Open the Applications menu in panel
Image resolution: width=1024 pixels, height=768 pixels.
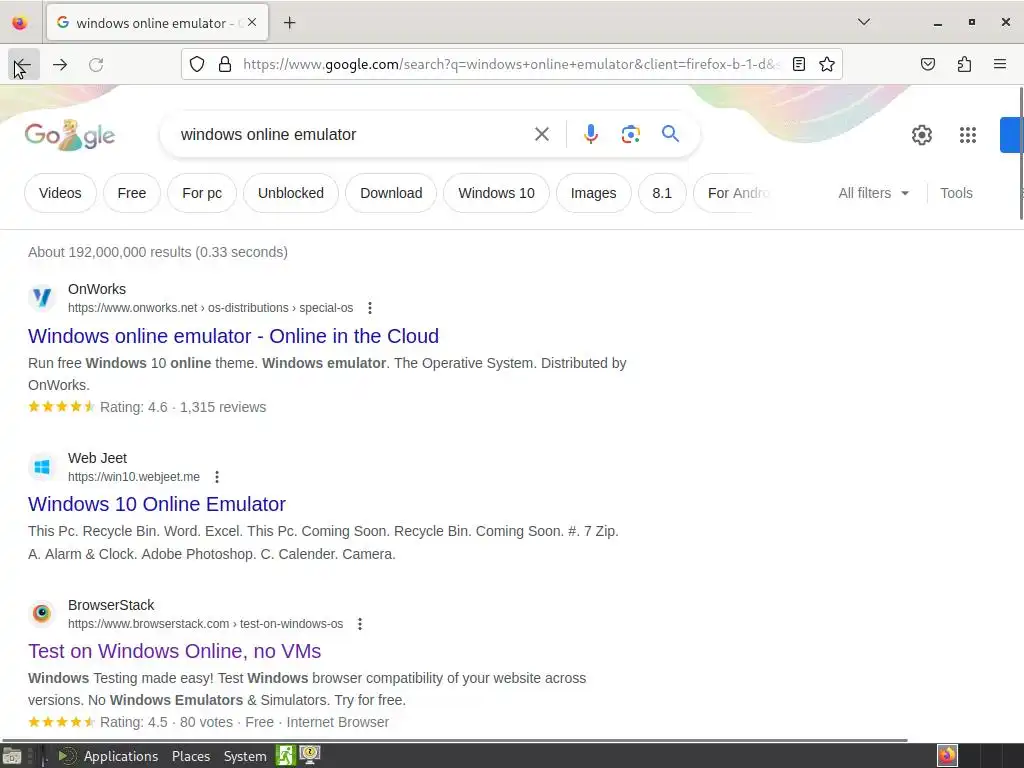121,756
